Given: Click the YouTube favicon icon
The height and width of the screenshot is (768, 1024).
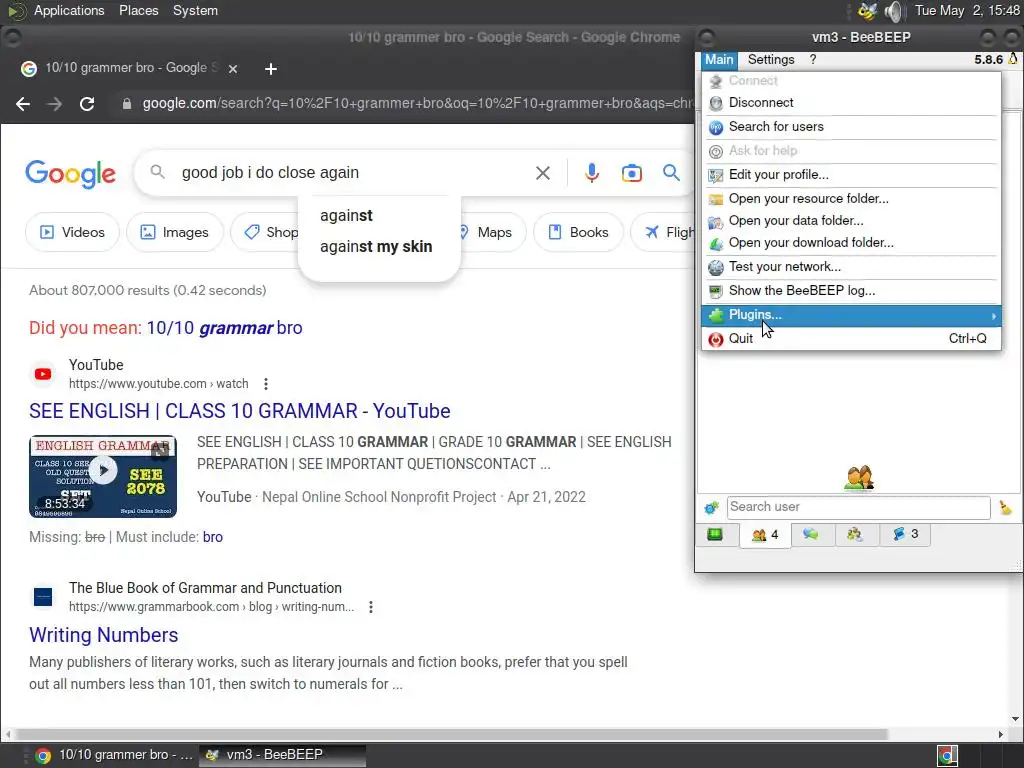Looking at the screenshot, I should [43, 374].
